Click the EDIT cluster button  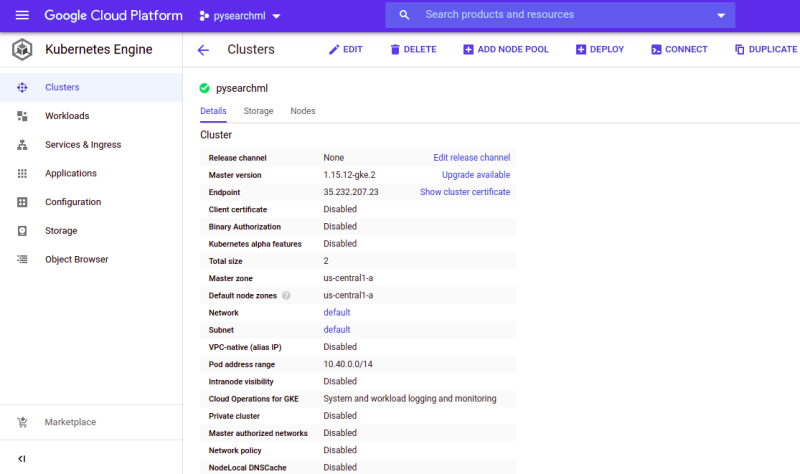pos(345,49)
